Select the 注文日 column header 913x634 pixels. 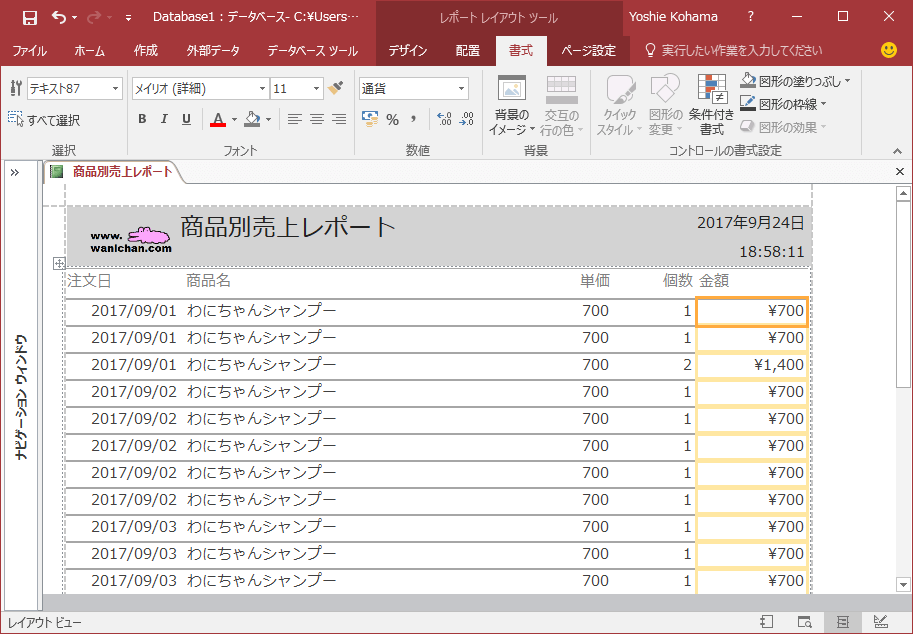(x=89, y=281)
